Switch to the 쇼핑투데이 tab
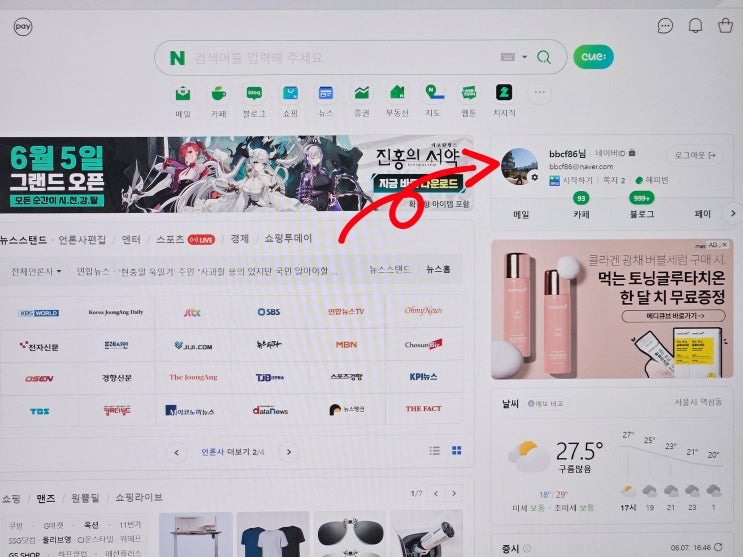Viewport: 743px width, 557px height. click(288, 238)
